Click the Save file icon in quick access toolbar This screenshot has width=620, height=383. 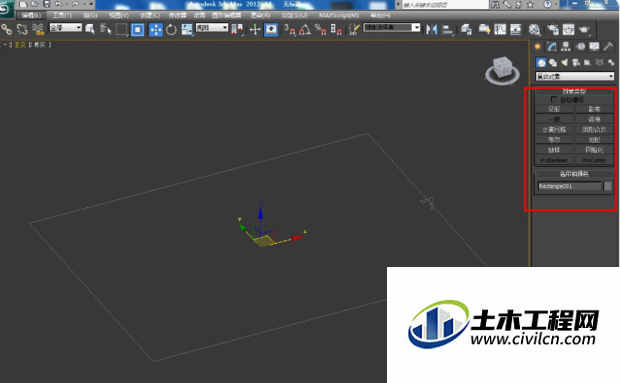[x=47, y=4]
